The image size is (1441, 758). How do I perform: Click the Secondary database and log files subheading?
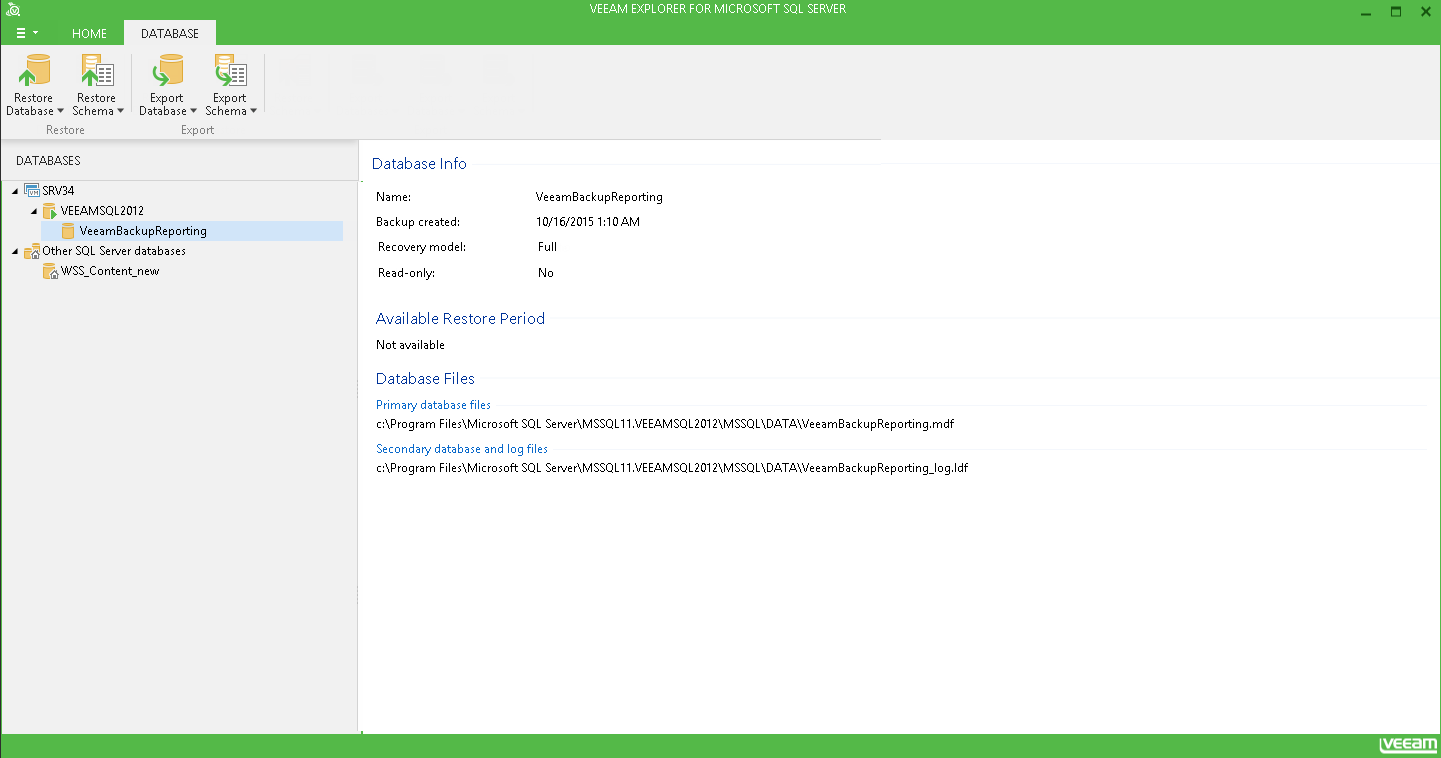coord(462,449)
